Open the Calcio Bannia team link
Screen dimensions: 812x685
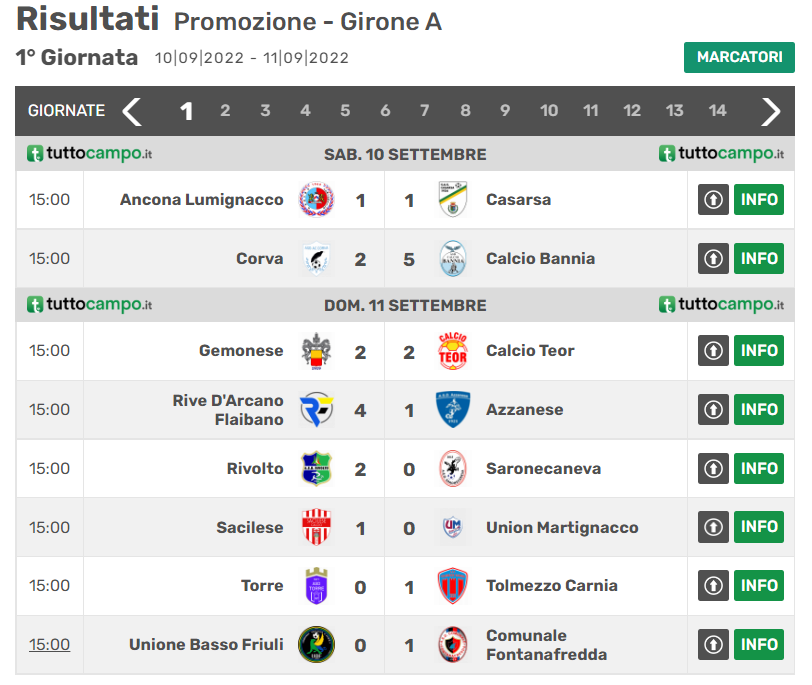coord(540,259)
